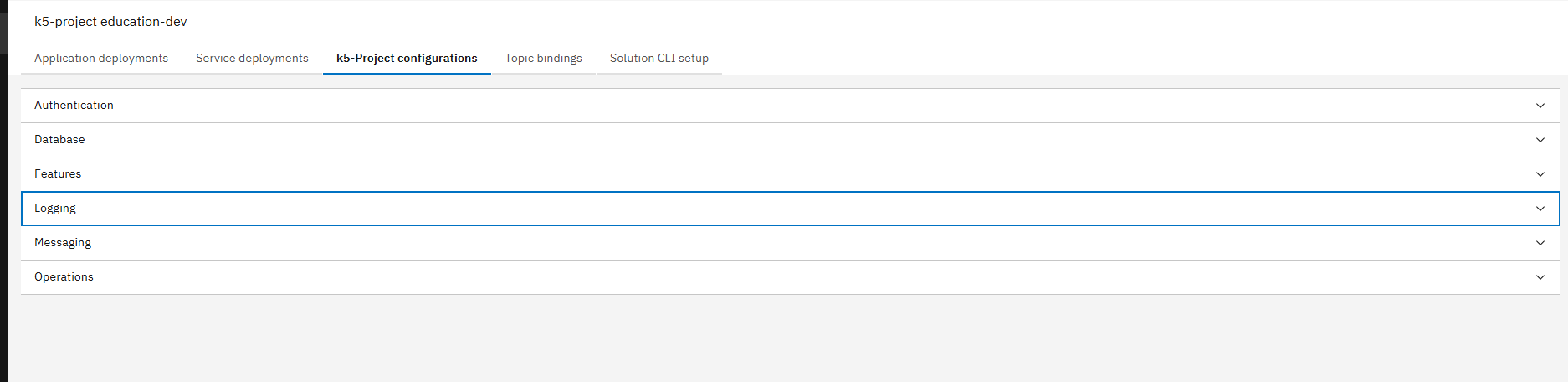Click the Operations row chevron icon

(1540, 277)
